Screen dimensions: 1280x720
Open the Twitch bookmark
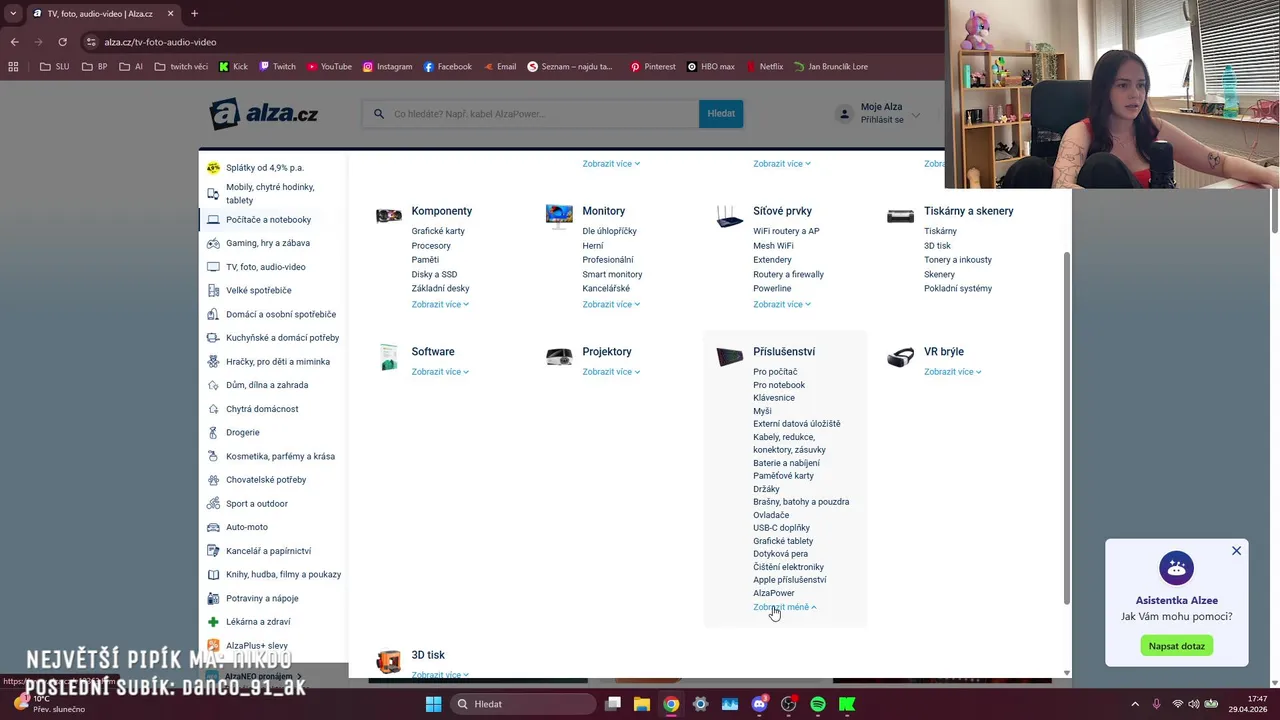tap(278, 67)
